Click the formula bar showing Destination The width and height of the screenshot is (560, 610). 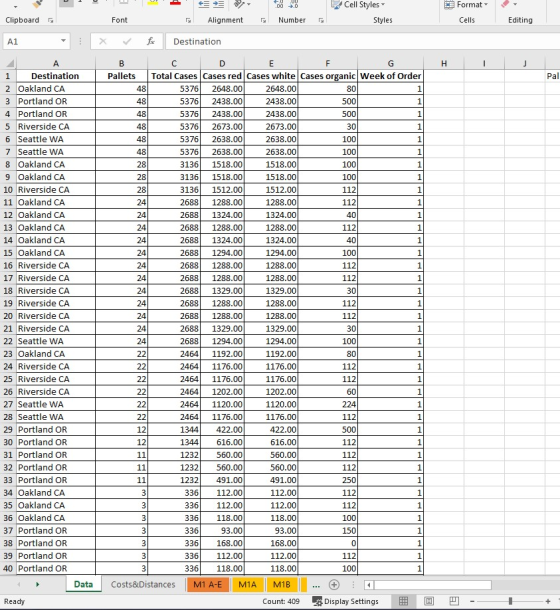362,41
